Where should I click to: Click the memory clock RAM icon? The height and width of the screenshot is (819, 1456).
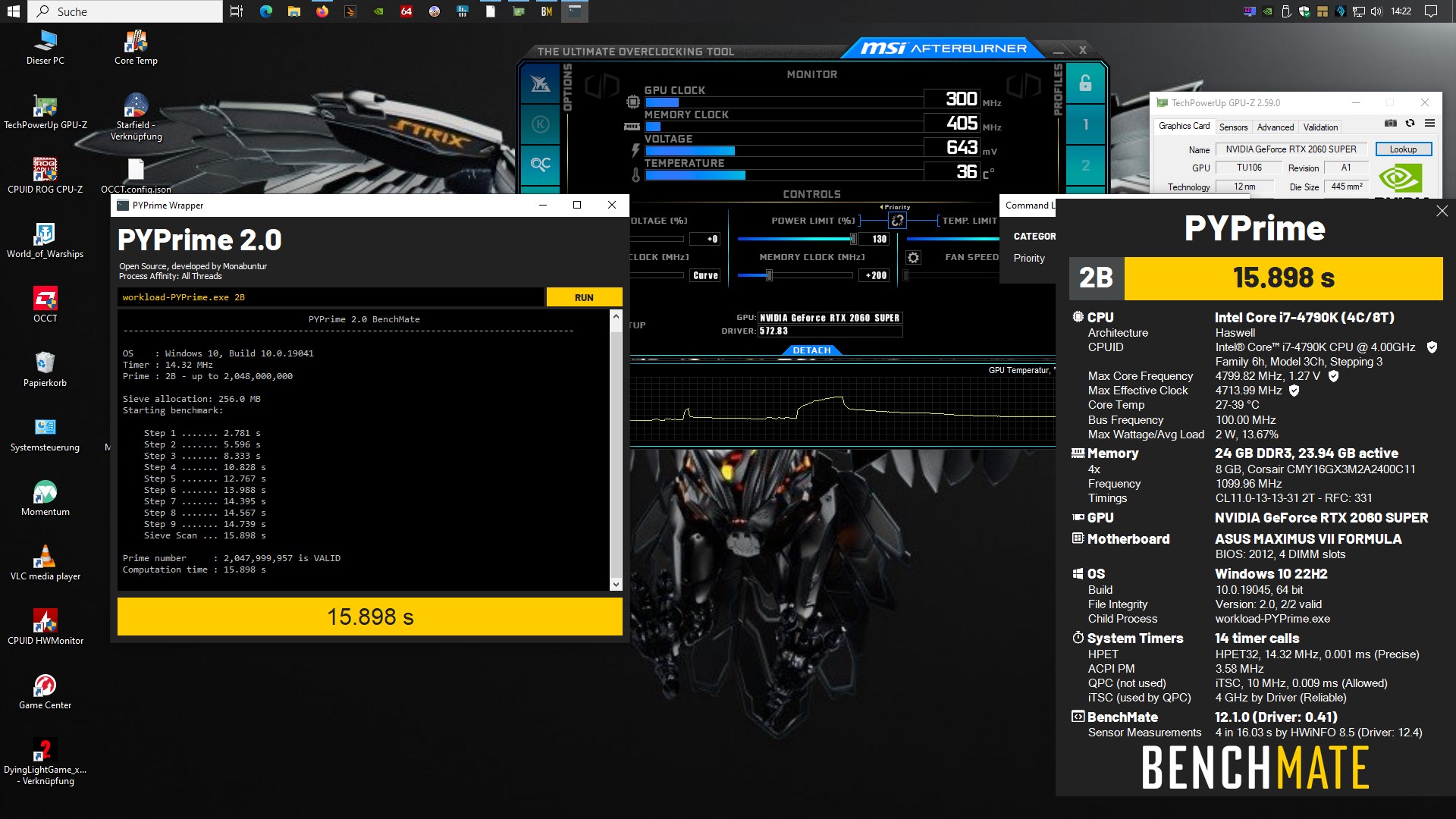pos(632,127)
